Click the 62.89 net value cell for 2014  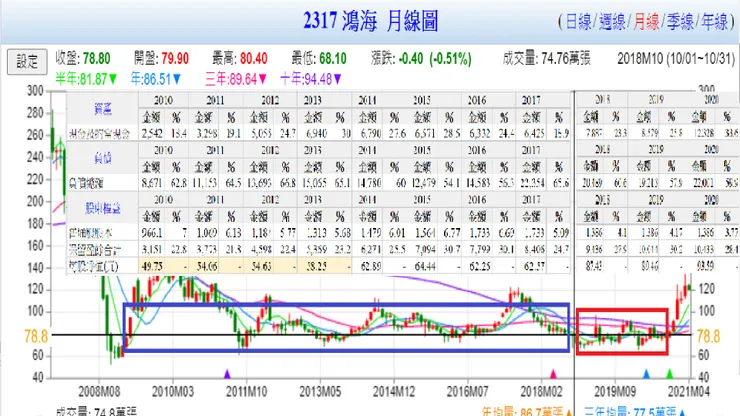point(370,266)
